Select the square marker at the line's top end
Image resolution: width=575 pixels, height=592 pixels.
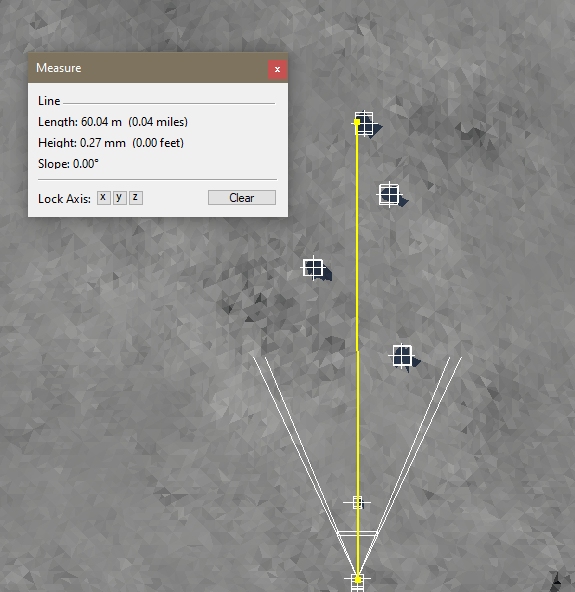point(364,123)
